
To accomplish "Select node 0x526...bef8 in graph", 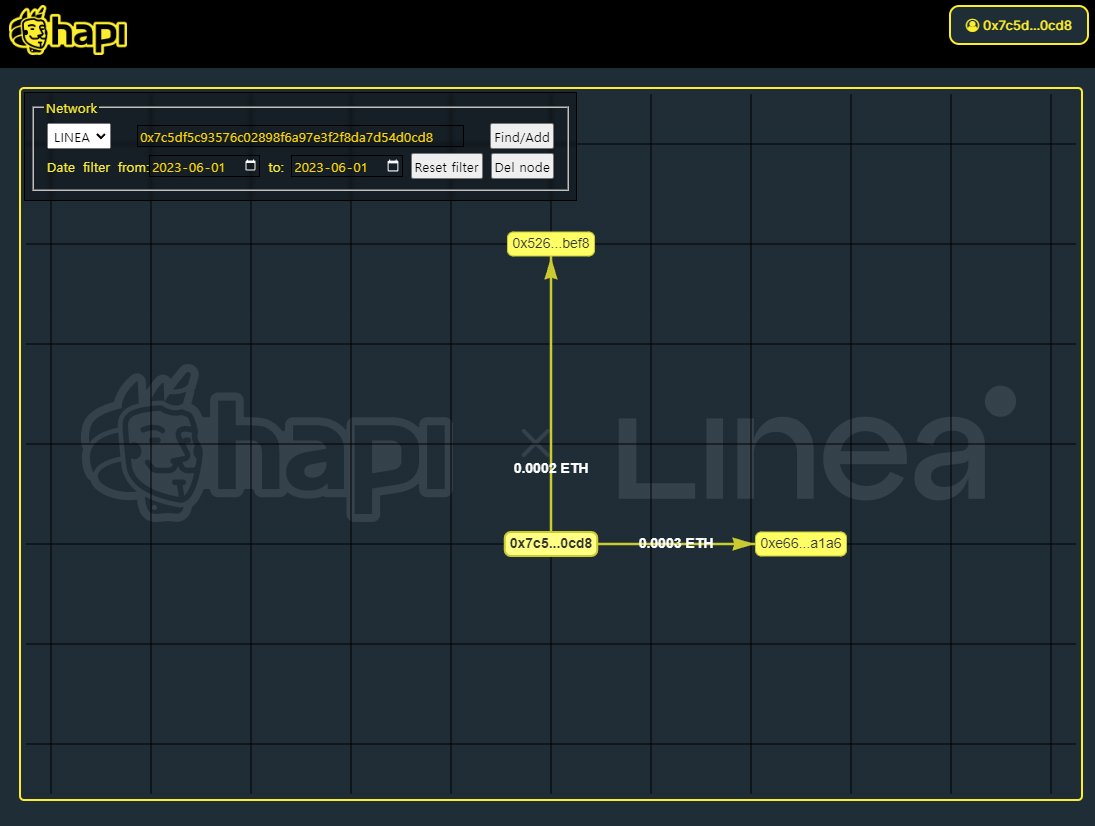I will 551,244.
